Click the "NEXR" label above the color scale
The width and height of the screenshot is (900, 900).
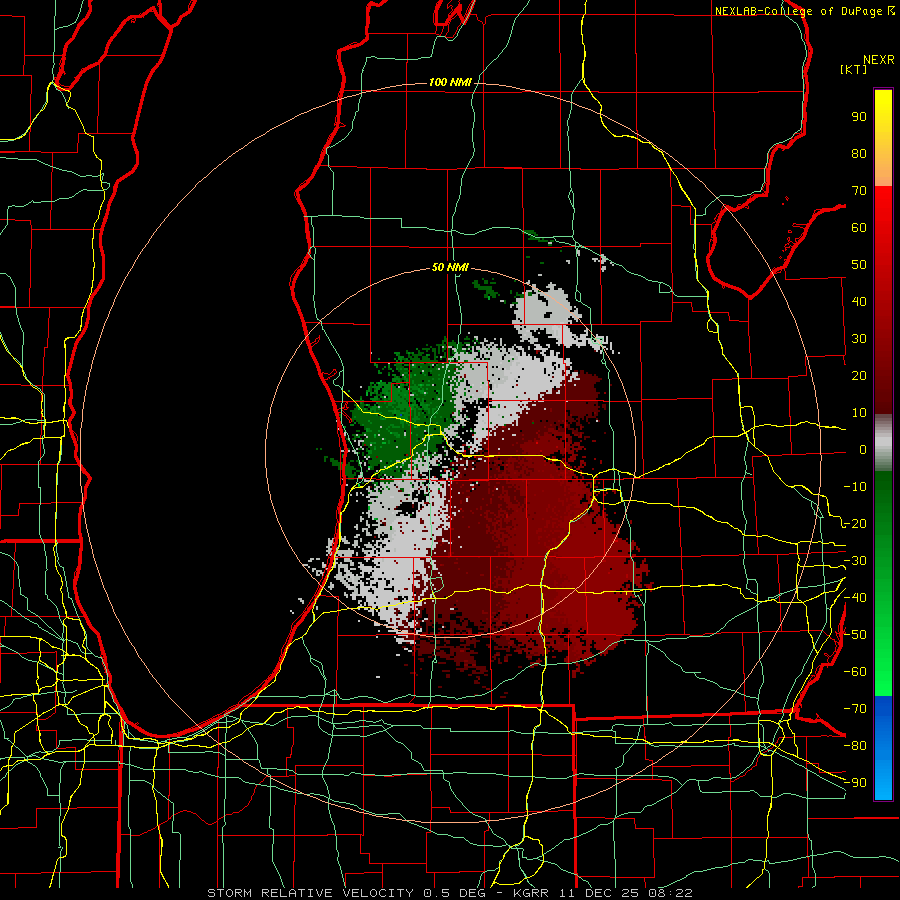(879, 60)
